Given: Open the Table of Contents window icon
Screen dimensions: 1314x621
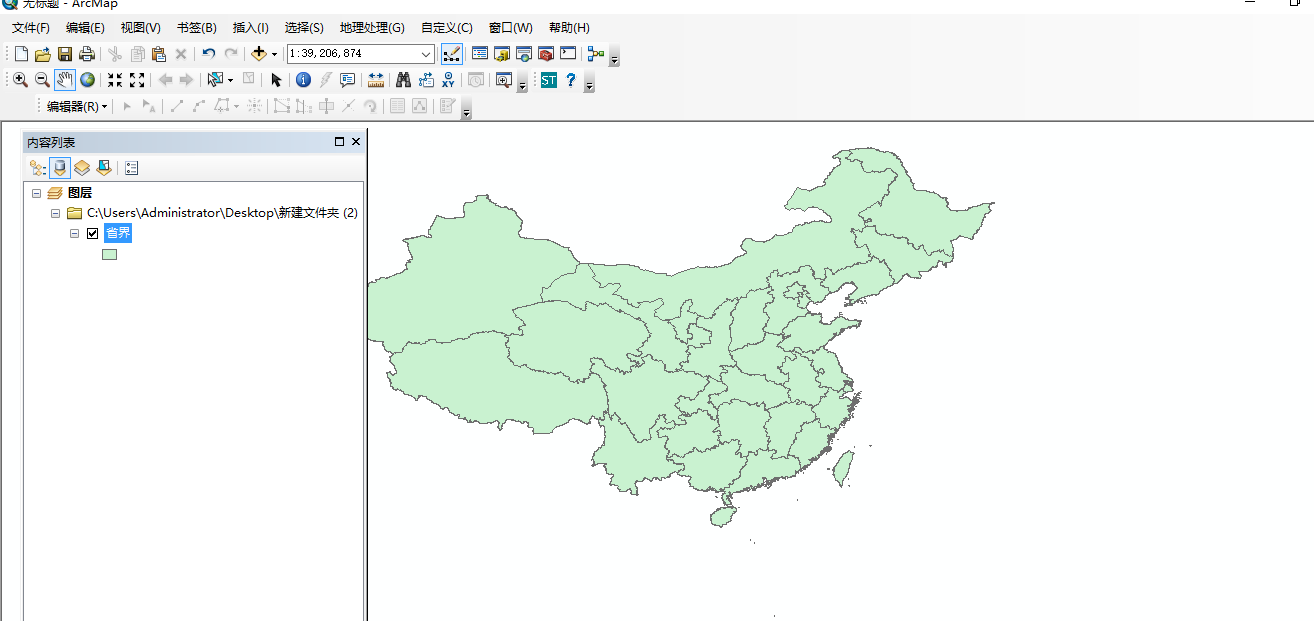Looking at the screenshot, I should (480, 54).
